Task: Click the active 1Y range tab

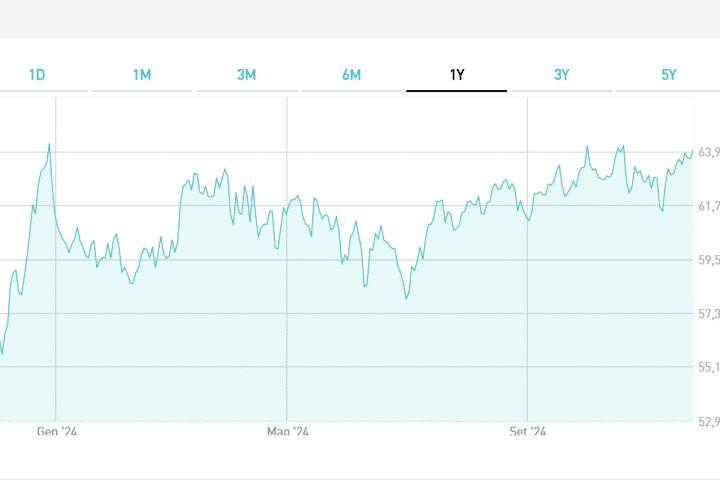Action: click(x=456, y=75)
